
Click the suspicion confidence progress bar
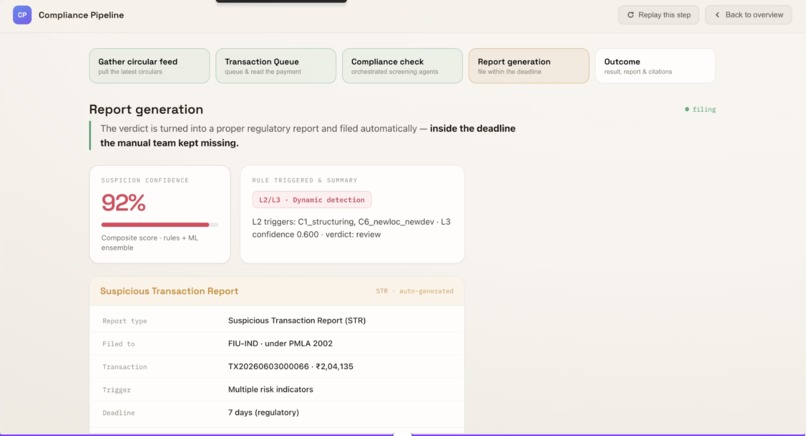coord(160,225)
